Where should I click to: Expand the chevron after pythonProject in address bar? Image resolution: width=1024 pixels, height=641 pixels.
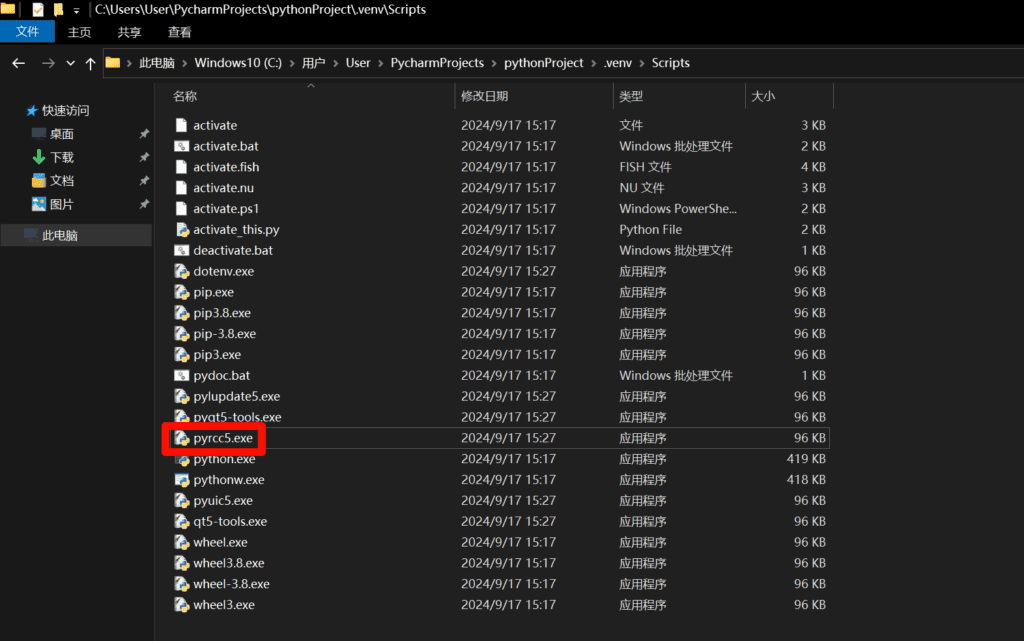click(594, 63)
